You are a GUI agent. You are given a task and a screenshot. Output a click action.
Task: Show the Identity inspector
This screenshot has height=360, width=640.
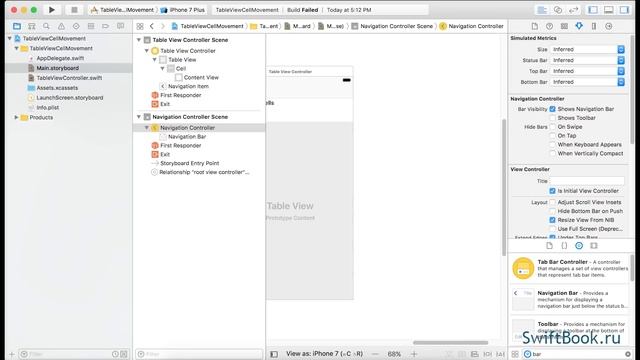pyautogui.click(x=564, y=26)
